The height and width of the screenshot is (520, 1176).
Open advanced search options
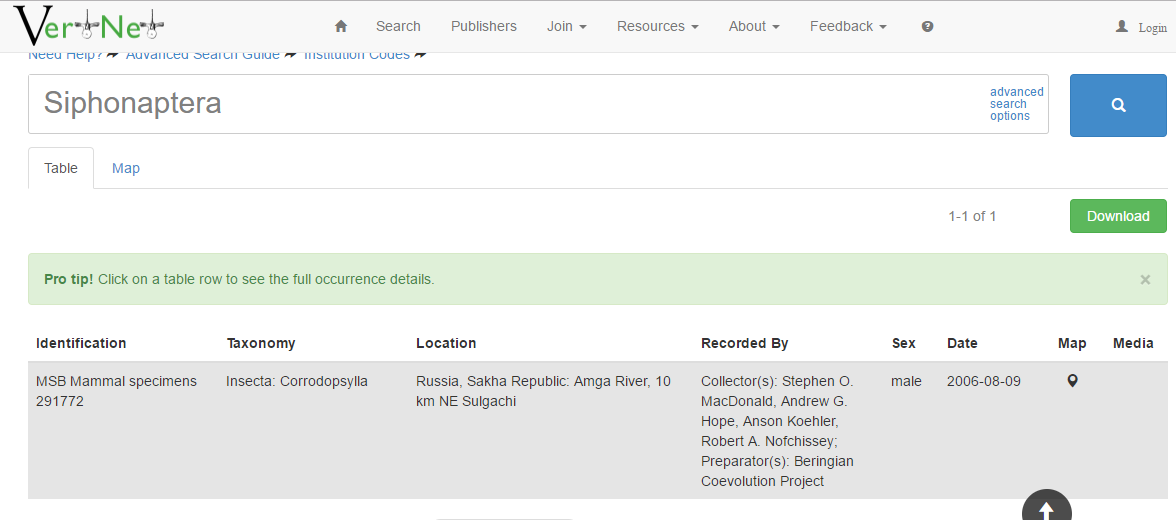[1016, 104]
